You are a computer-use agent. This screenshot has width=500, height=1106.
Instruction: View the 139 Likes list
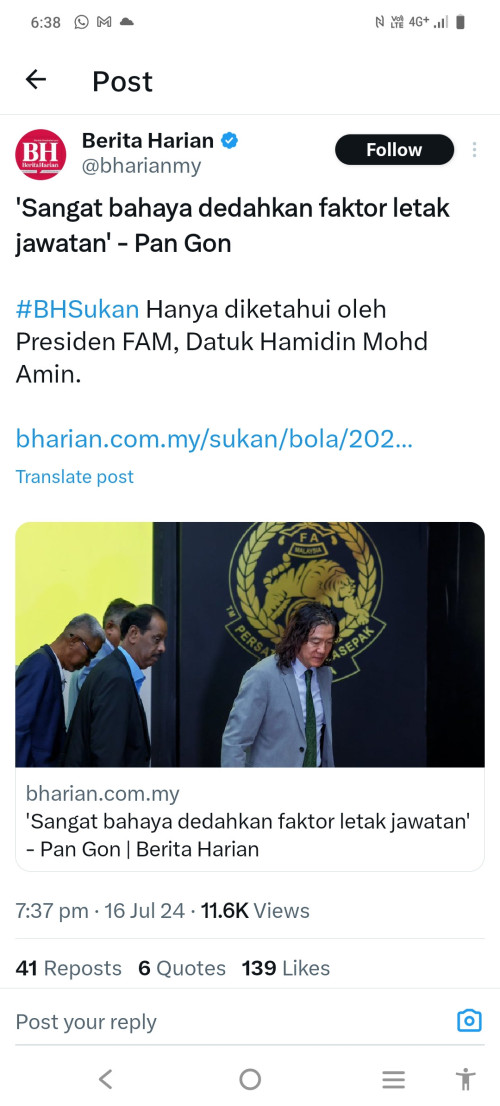(286, 968)
